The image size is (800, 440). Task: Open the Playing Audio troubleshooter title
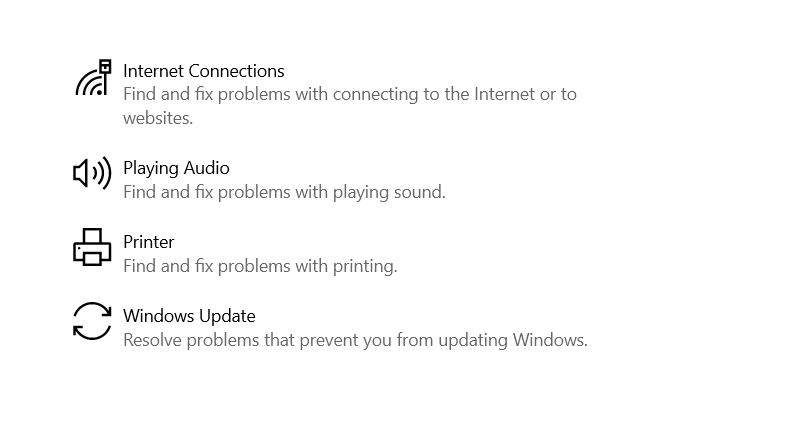(x=176, y=168)
